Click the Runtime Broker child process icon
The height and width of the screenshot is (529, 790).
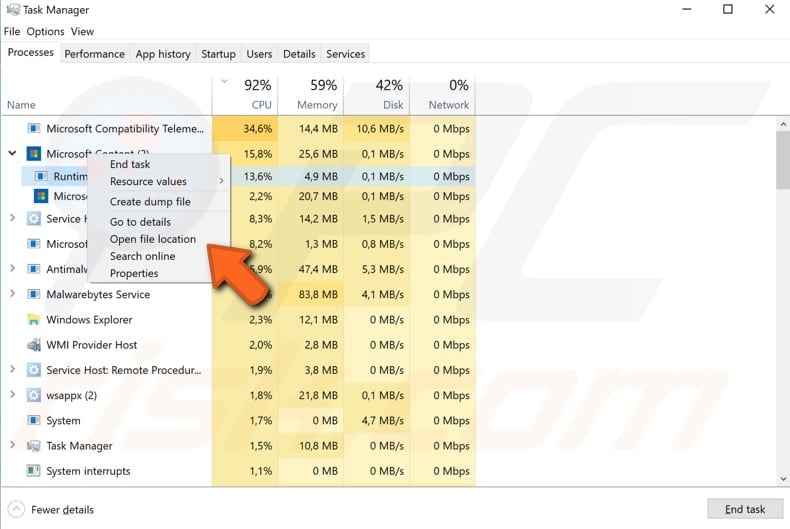click(41, 176)
